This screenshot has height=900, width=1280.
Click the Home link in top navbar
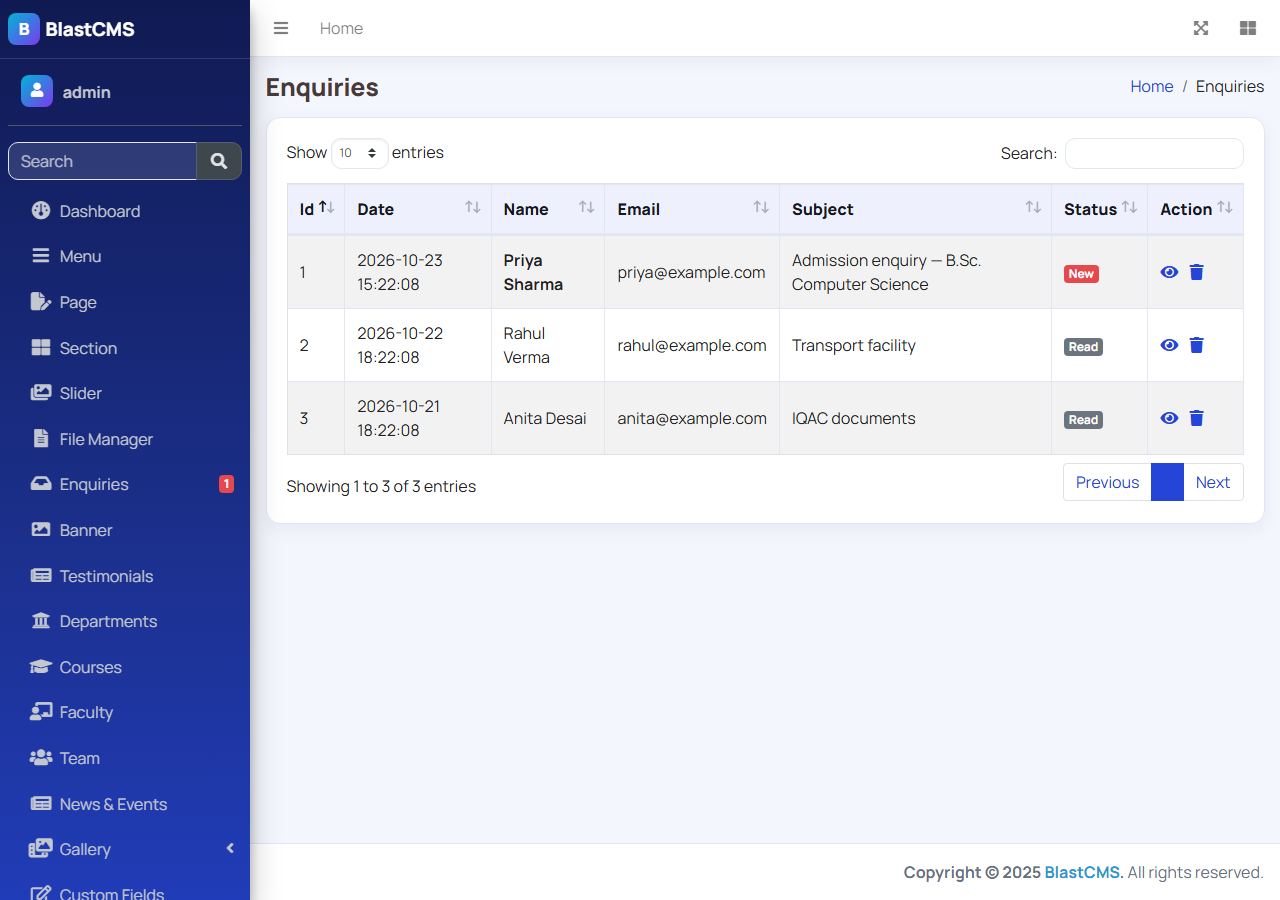[x=341, y=28]
